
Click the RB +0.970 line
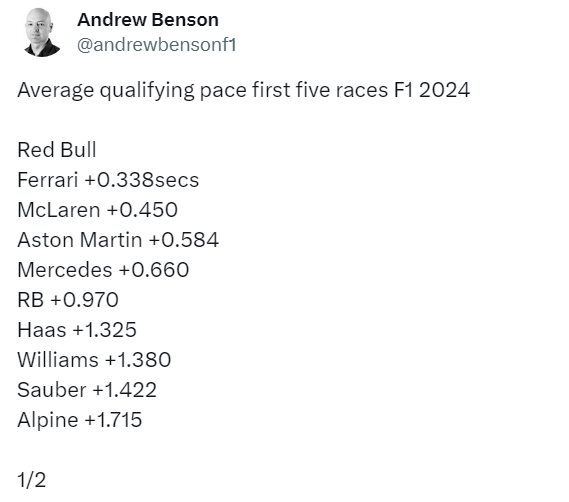click(x=68, y=300)
